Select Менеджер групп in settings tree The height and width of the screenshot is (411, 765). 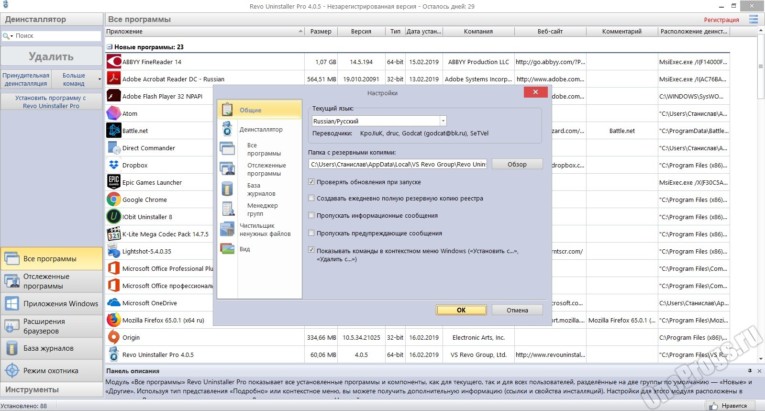coord(260,209)
